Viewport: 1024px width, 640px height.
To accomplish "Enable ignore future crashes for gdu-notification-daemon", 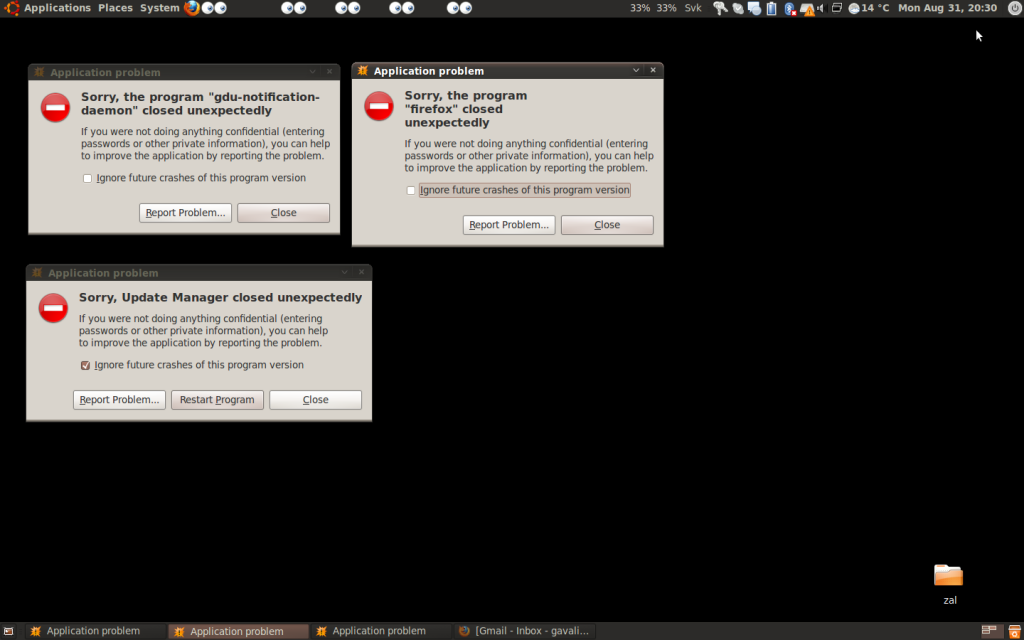I will [x=88, y=178].
